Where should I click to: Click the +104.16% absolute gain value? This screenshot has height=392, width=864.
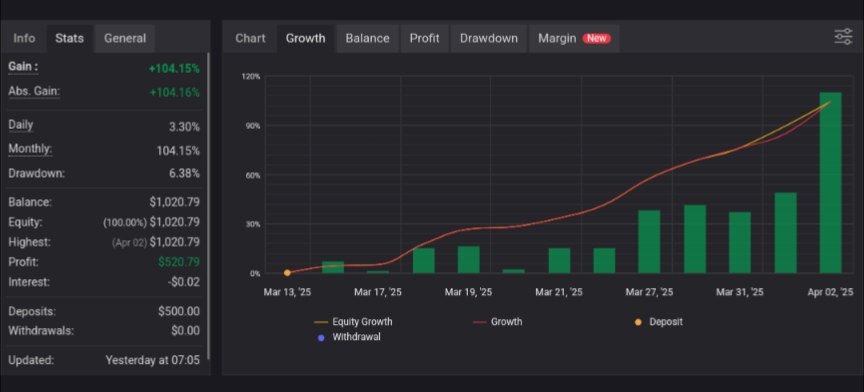(175, 93)
